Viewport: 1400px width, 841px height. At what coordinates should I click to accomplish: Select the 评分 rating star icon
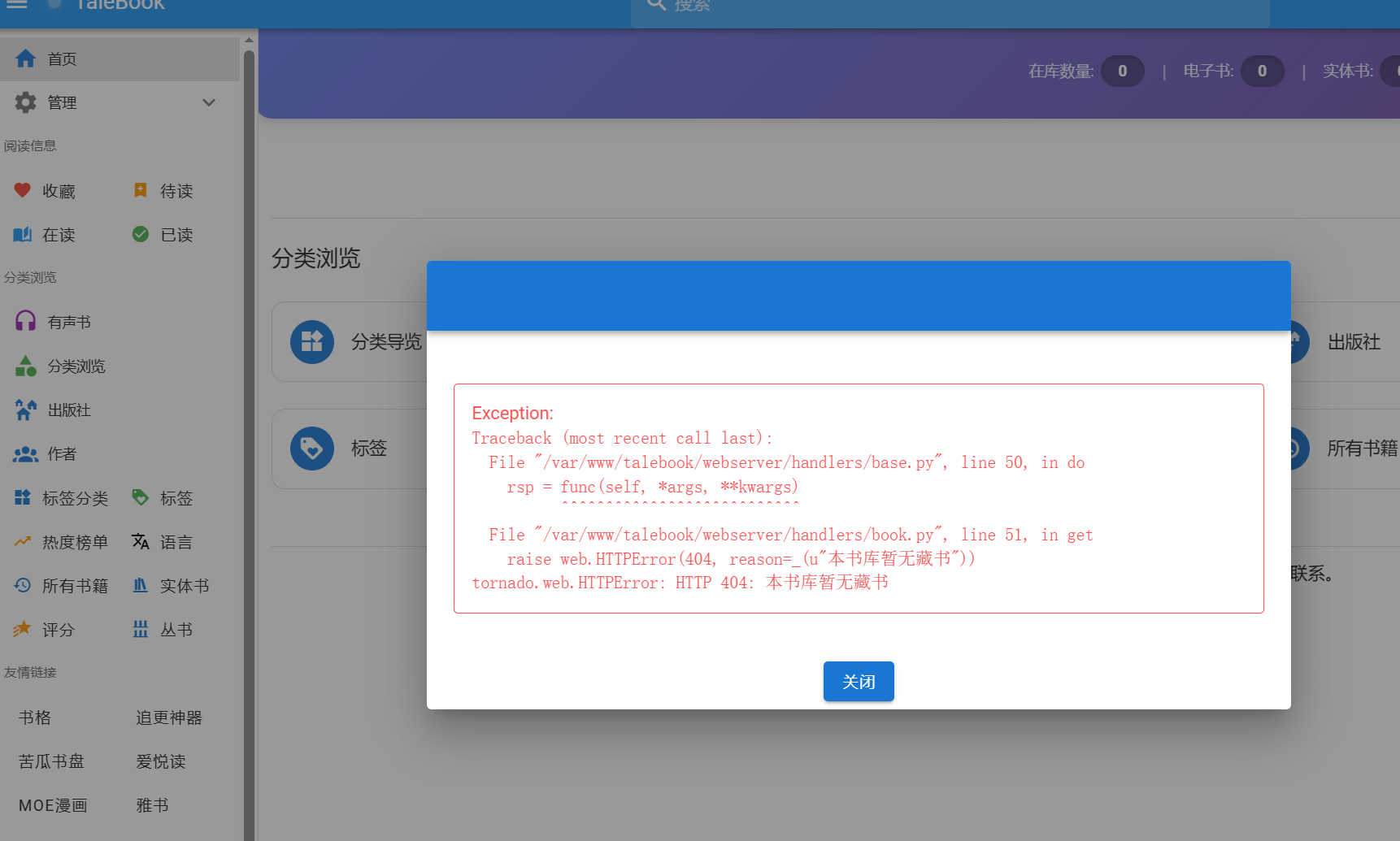coord(23,628)
